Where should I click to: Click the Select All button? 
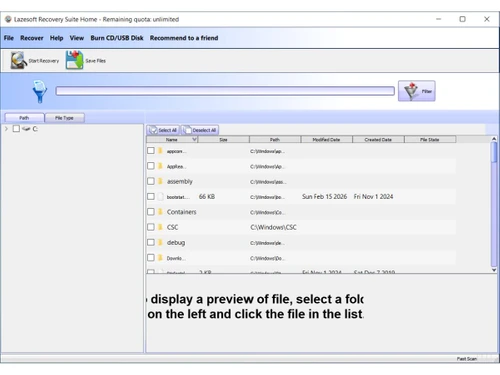(163, 130)
